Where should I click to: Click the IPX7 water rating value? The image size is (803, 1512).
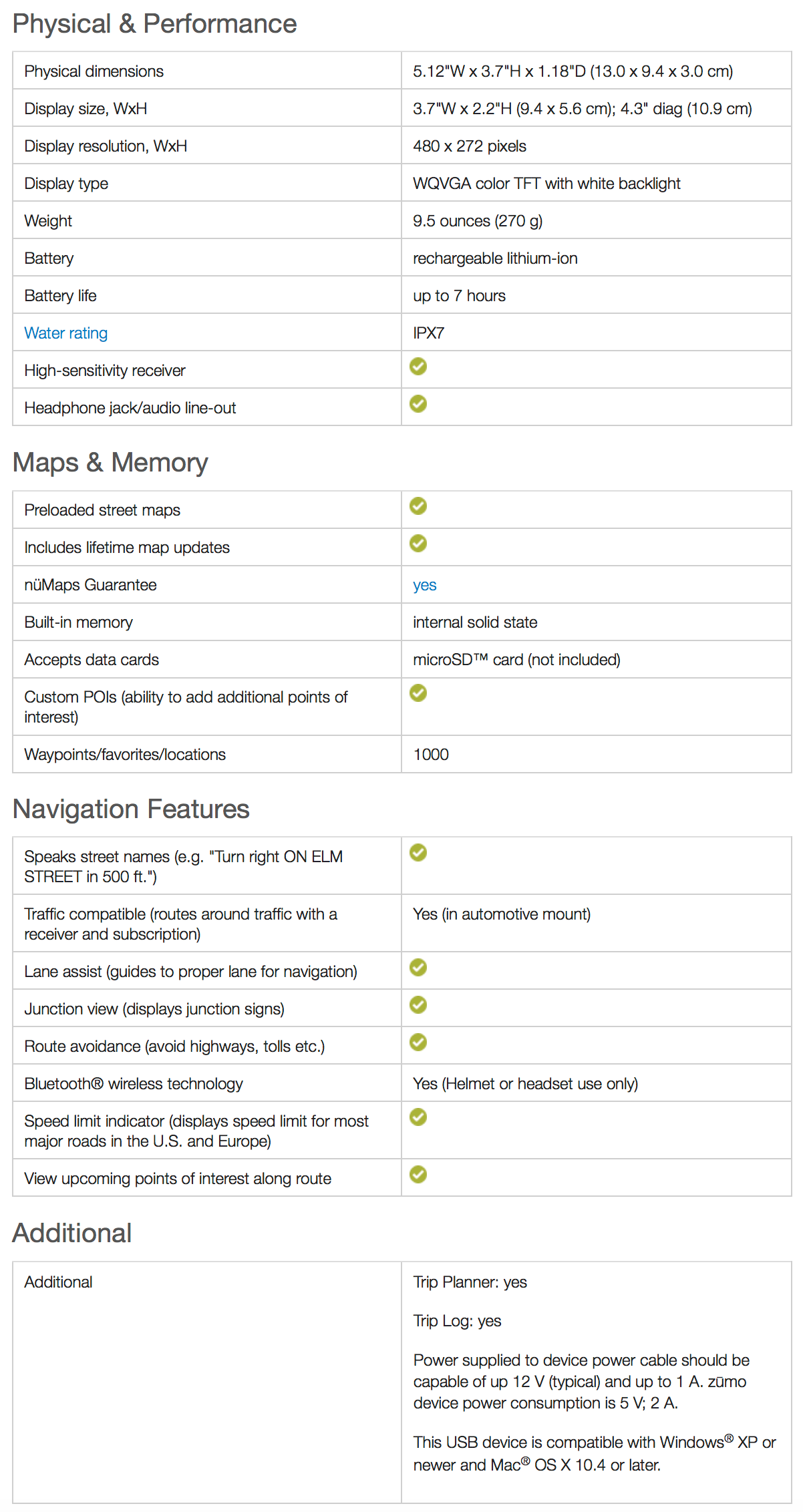(x=428, y=333)
